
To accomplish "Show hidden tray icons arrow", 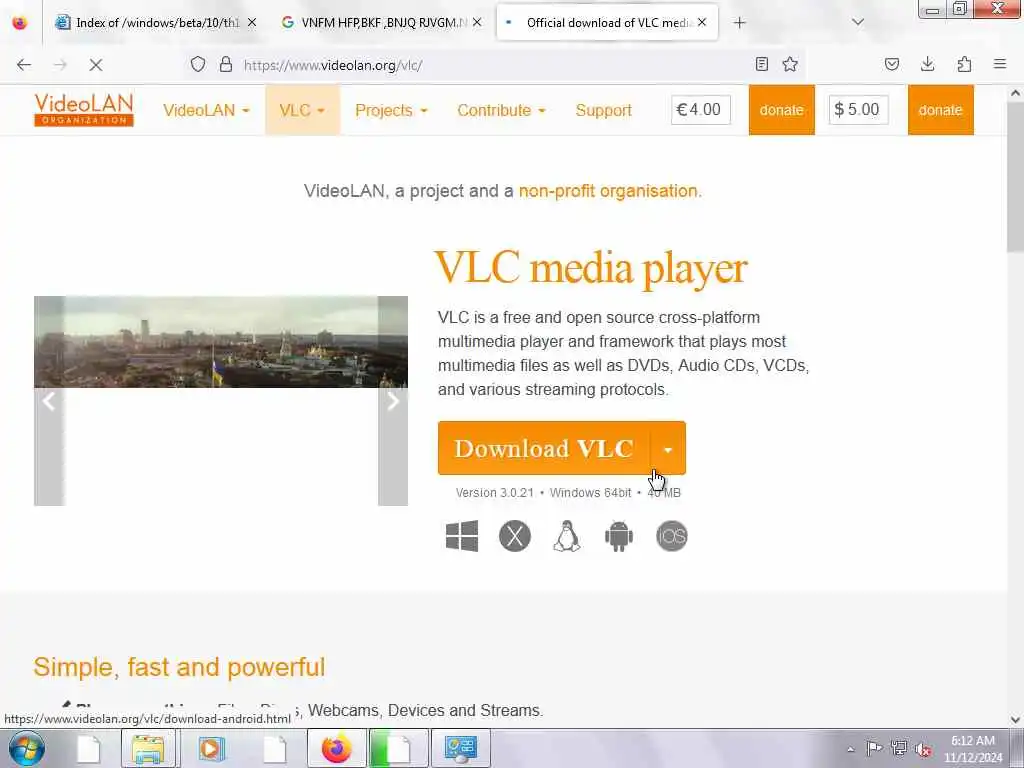I will pyautogui.click(x=850, y=749).
